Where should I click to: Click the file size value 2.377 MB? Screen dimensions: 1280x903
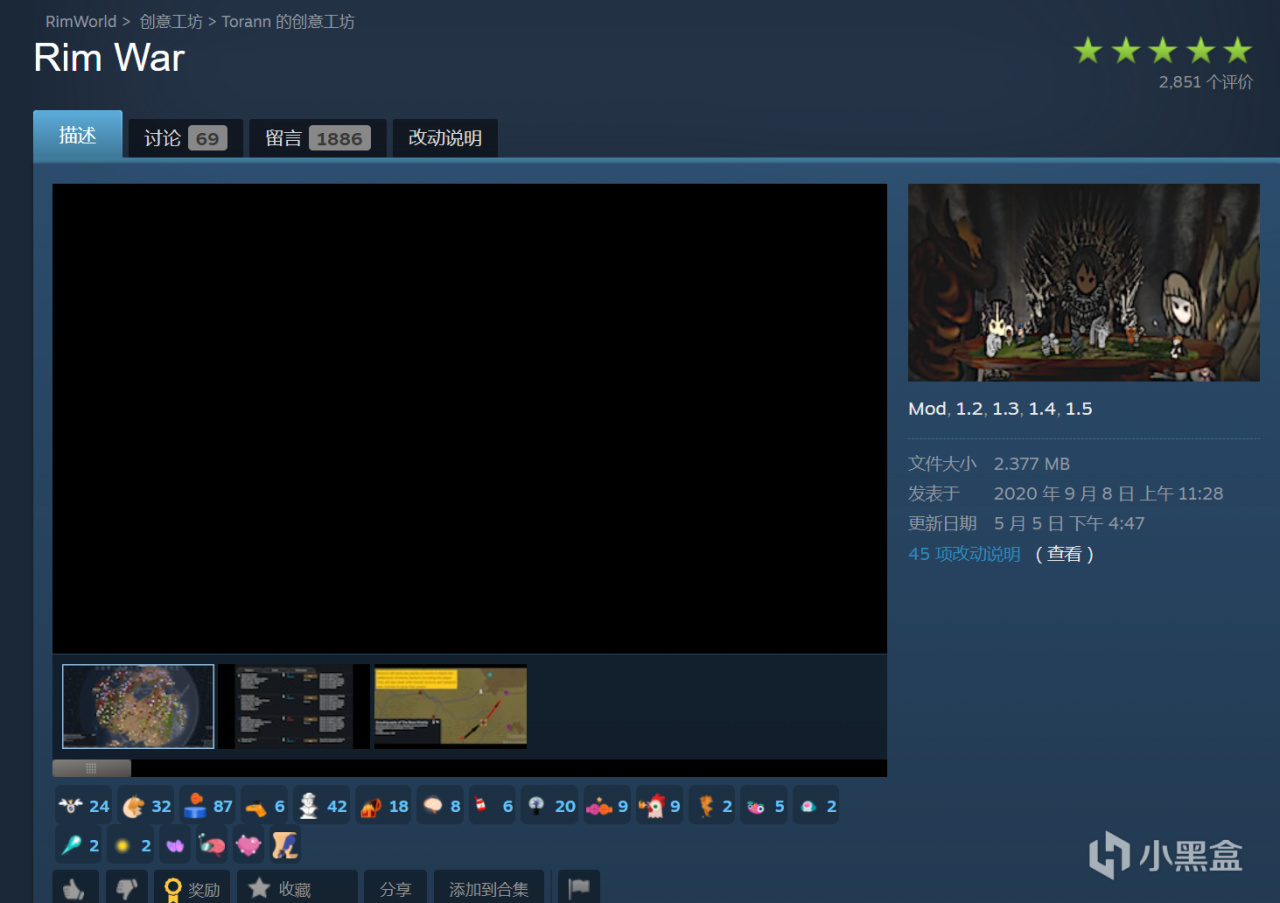tap(1032, 464)
